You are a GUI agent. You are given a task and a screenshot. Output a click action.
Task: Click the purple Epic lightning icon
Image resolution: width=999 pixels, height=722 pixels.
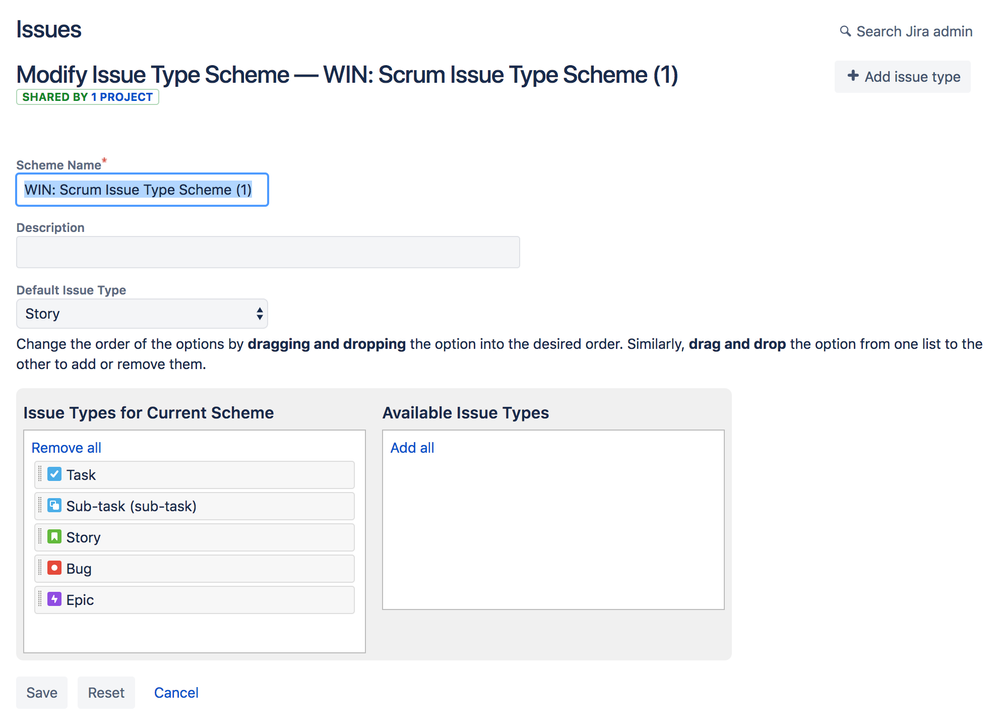(55, 599)
